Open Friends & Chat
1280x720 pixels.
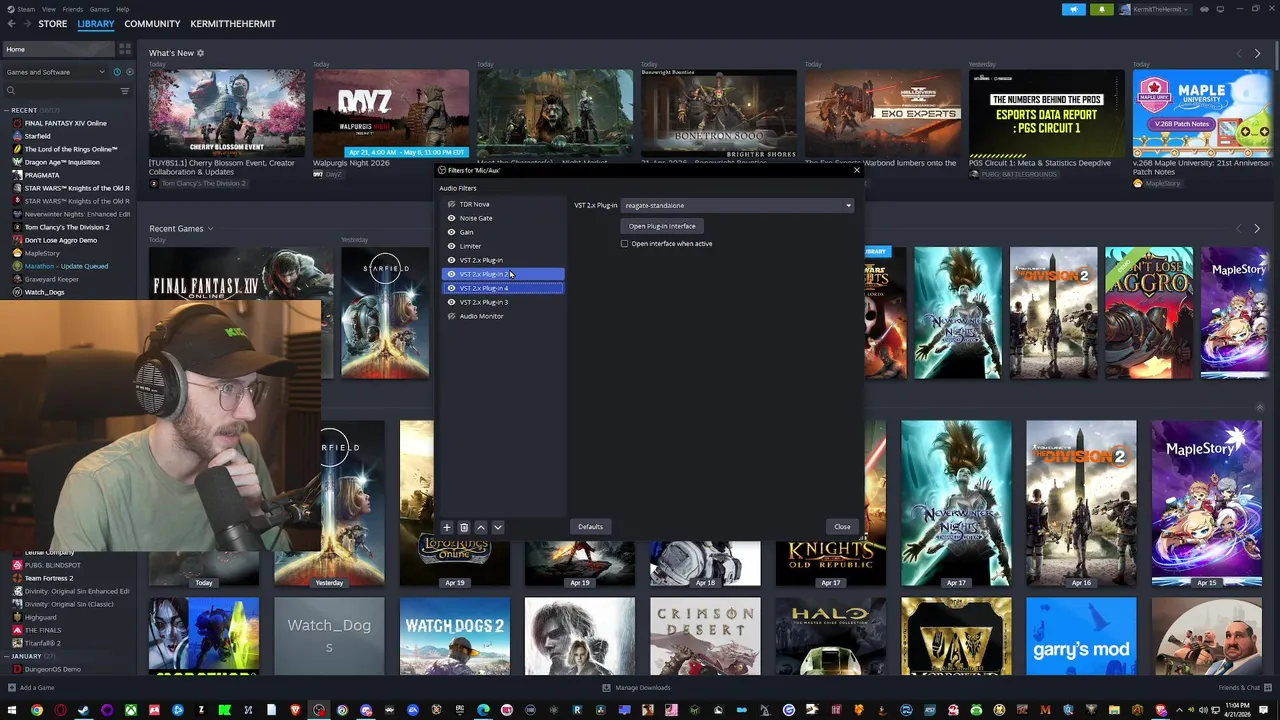click(1244, 688)
